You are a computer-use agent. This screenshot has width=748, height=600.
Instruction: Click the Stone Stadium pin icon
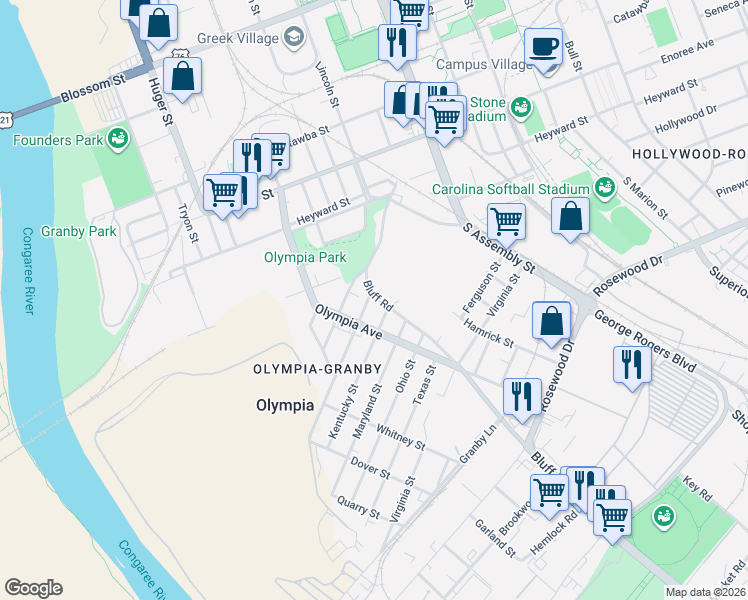tap(521, 107)
